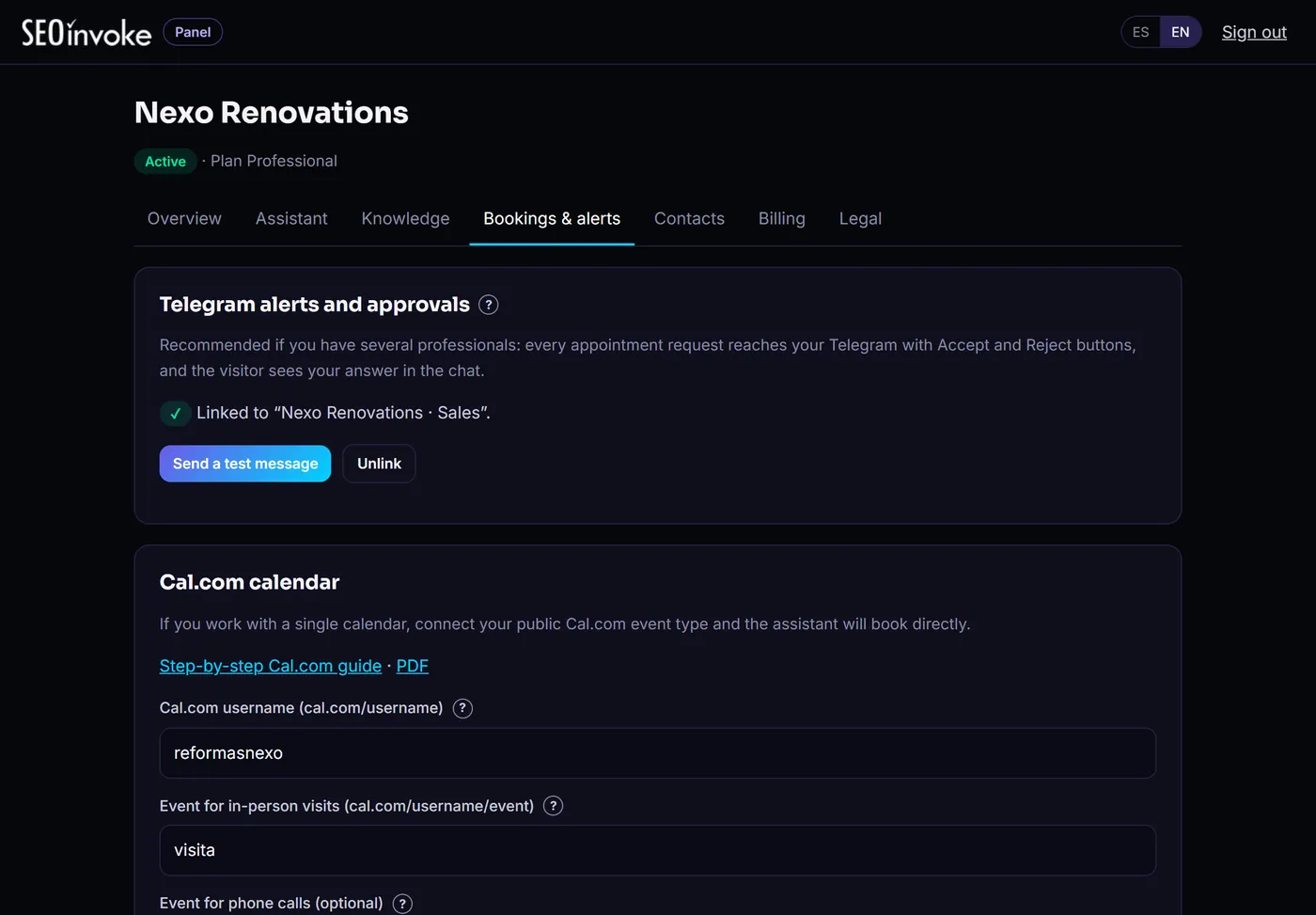
Task: Click the SEOinvoke logo
Action: coord(86,33)
